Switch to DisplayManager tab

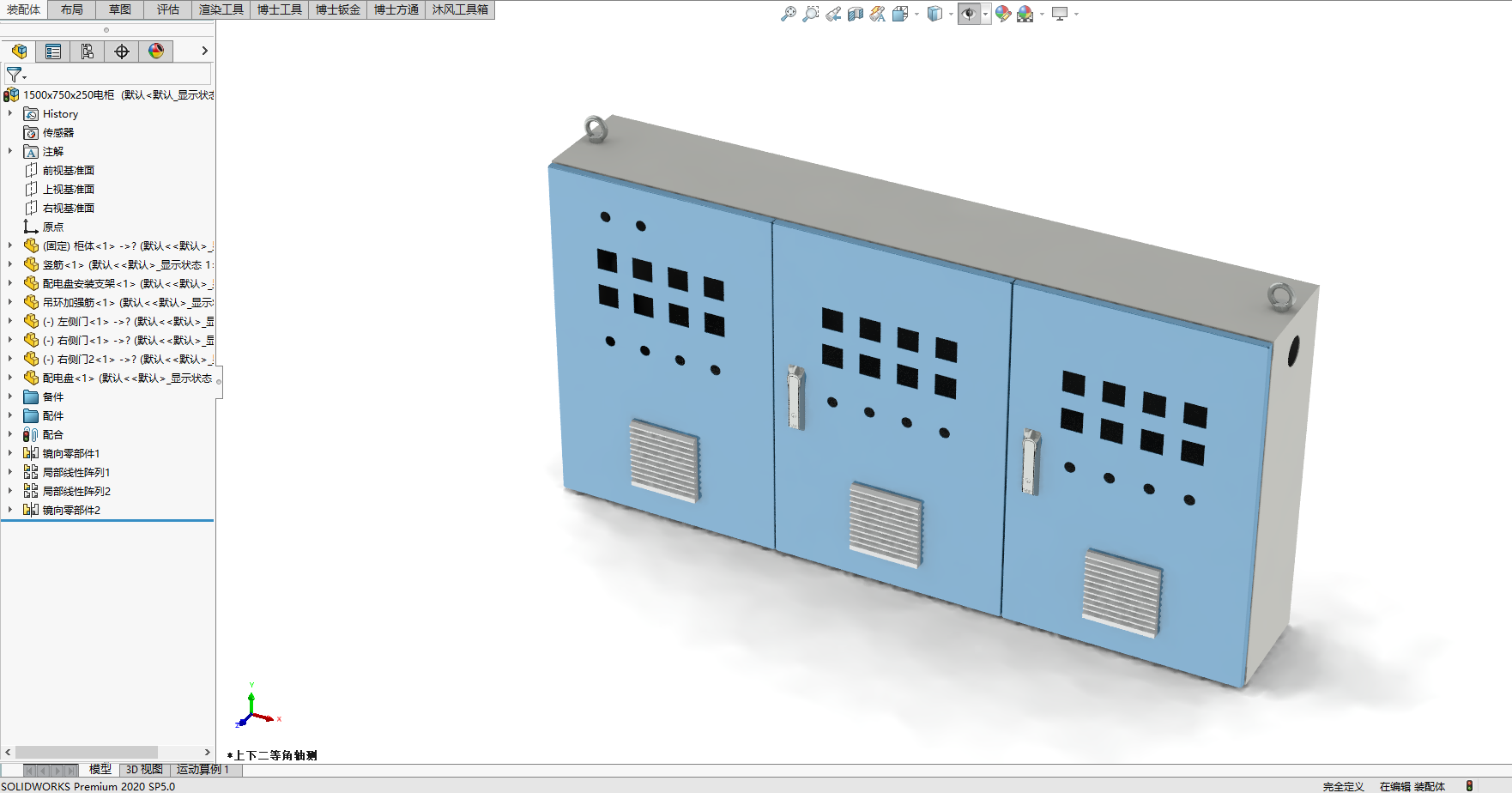click(x=156, y=51)
